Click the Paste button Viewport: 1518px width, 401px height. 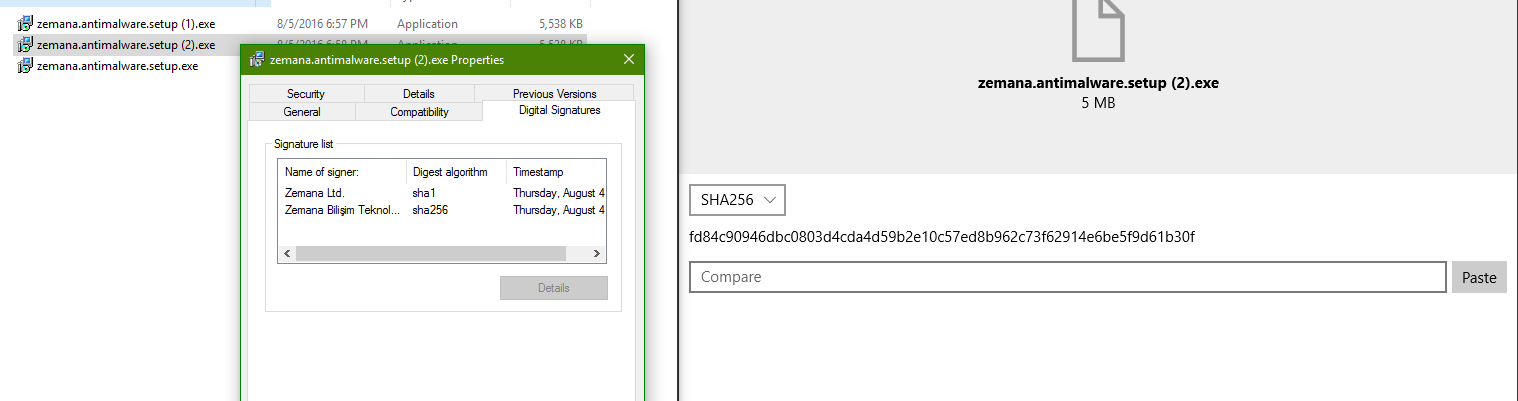pyautogui.click(x=1479, y=277)
